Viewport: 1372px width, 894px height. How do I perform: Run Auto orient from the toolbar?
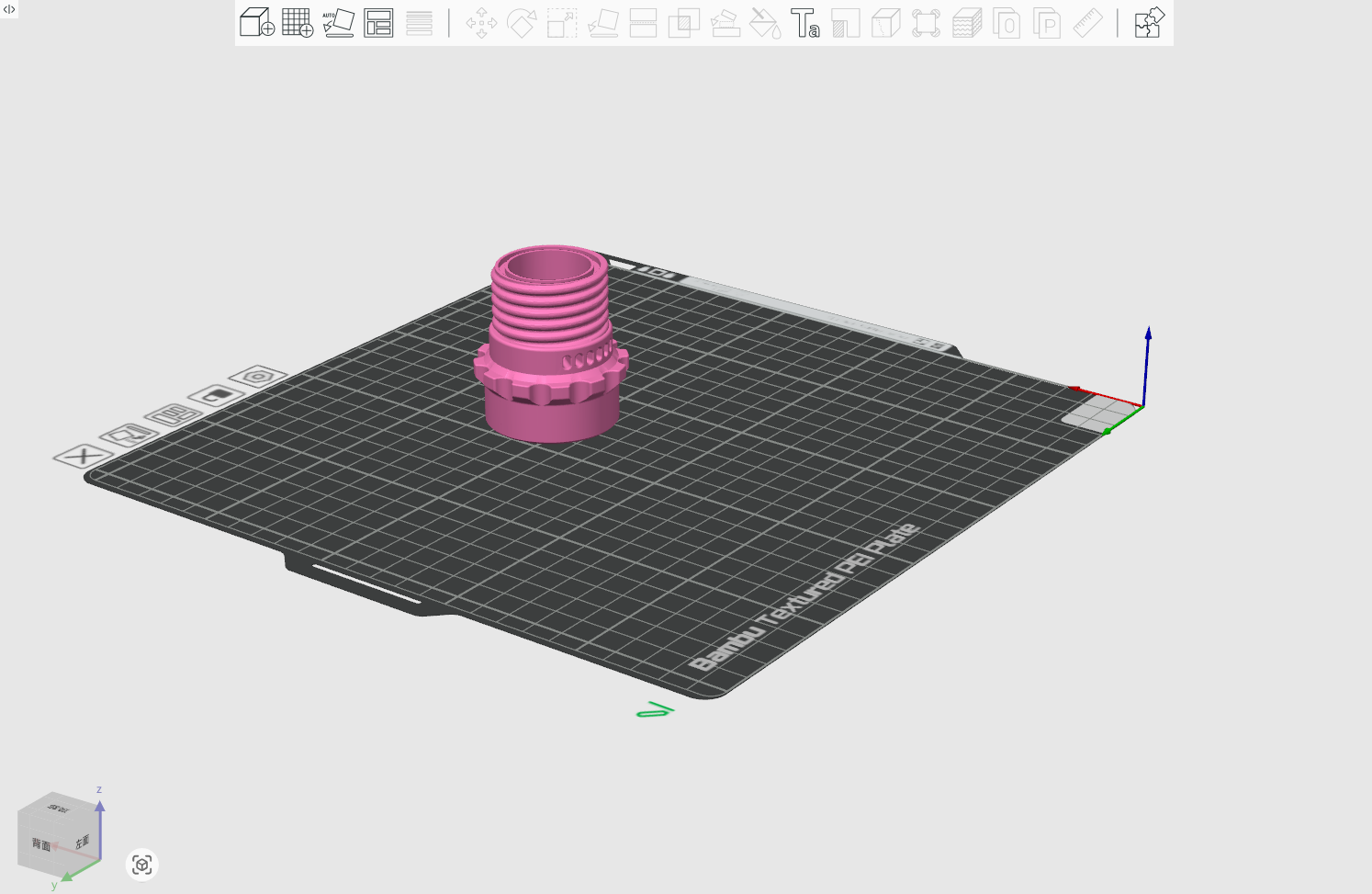pyautogui.click(x=338, y=23)
